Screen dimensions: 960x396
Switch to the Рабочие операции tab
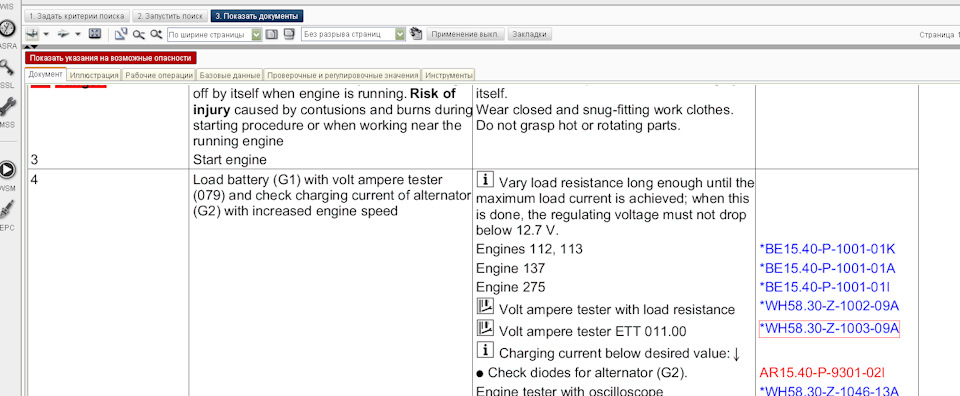pos(159,75)
